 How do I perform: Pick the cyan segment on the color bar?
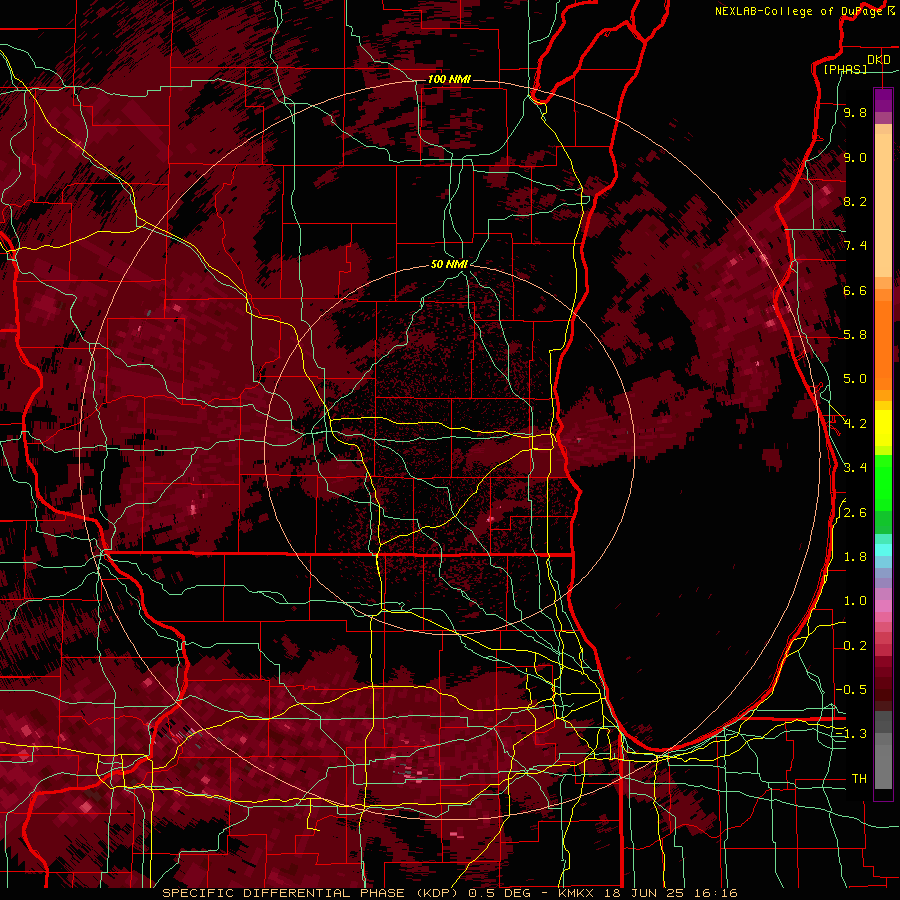(x=883, y=550)
